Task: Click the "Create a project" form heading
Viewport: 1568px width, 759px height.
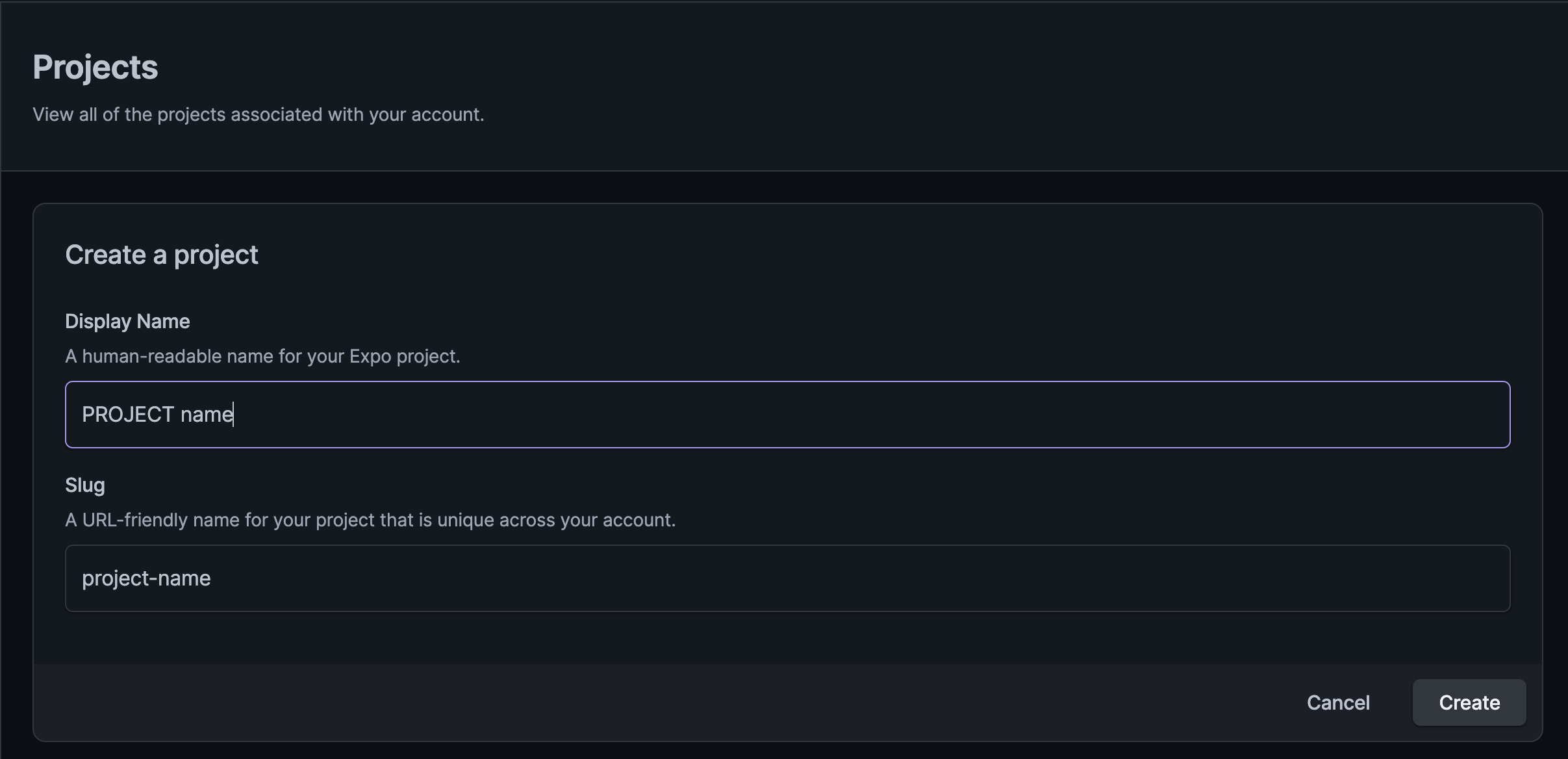Action: pyautogui.click(x=162, y=255)
